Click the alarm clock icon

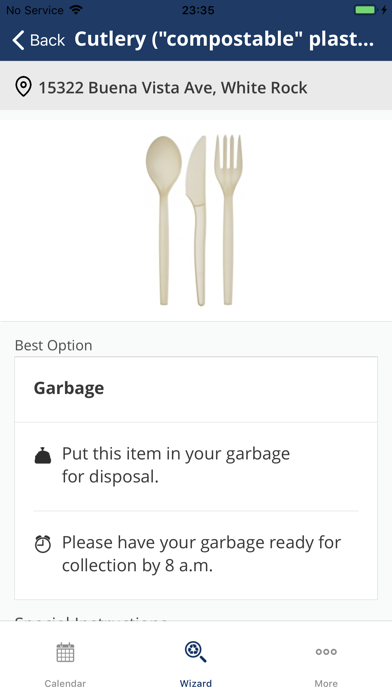point(43,544)
